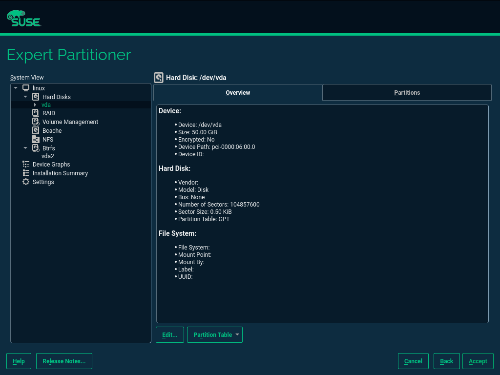Click the Btrfs icon in the tree
This screenshot has height=375, width=500.
pyautogui.click(x=36, y=148)
